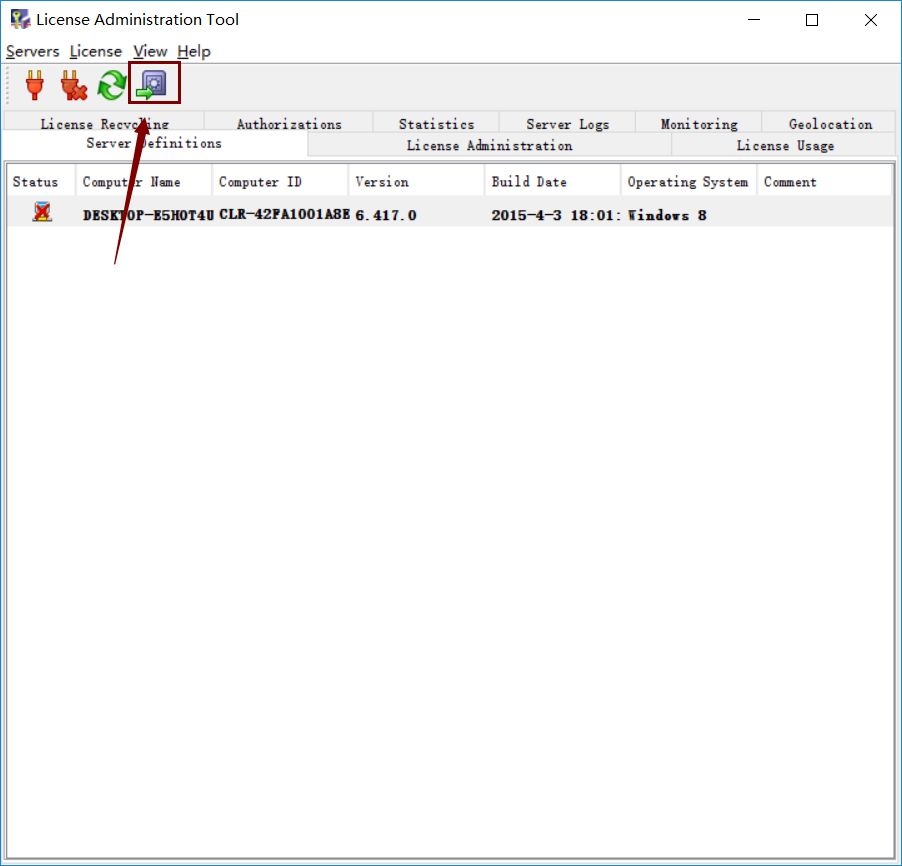
Task: Sort by the Computer Name column header
Action: pos(144,181)
